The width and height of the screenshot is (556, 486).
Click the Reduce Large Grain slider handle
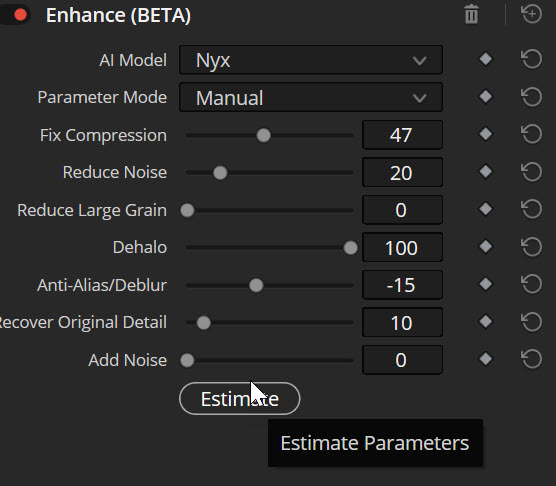(x=187, y=211)
